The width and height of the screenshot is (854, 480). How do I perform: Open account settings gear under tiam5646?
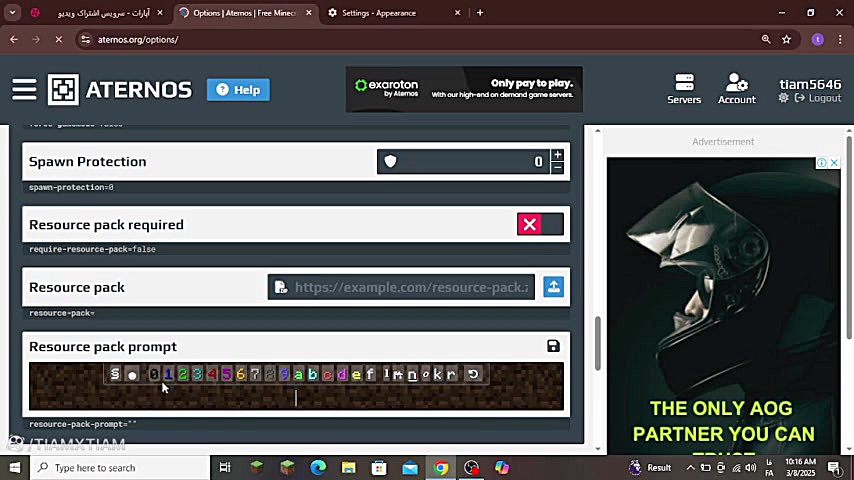[783, 98]
